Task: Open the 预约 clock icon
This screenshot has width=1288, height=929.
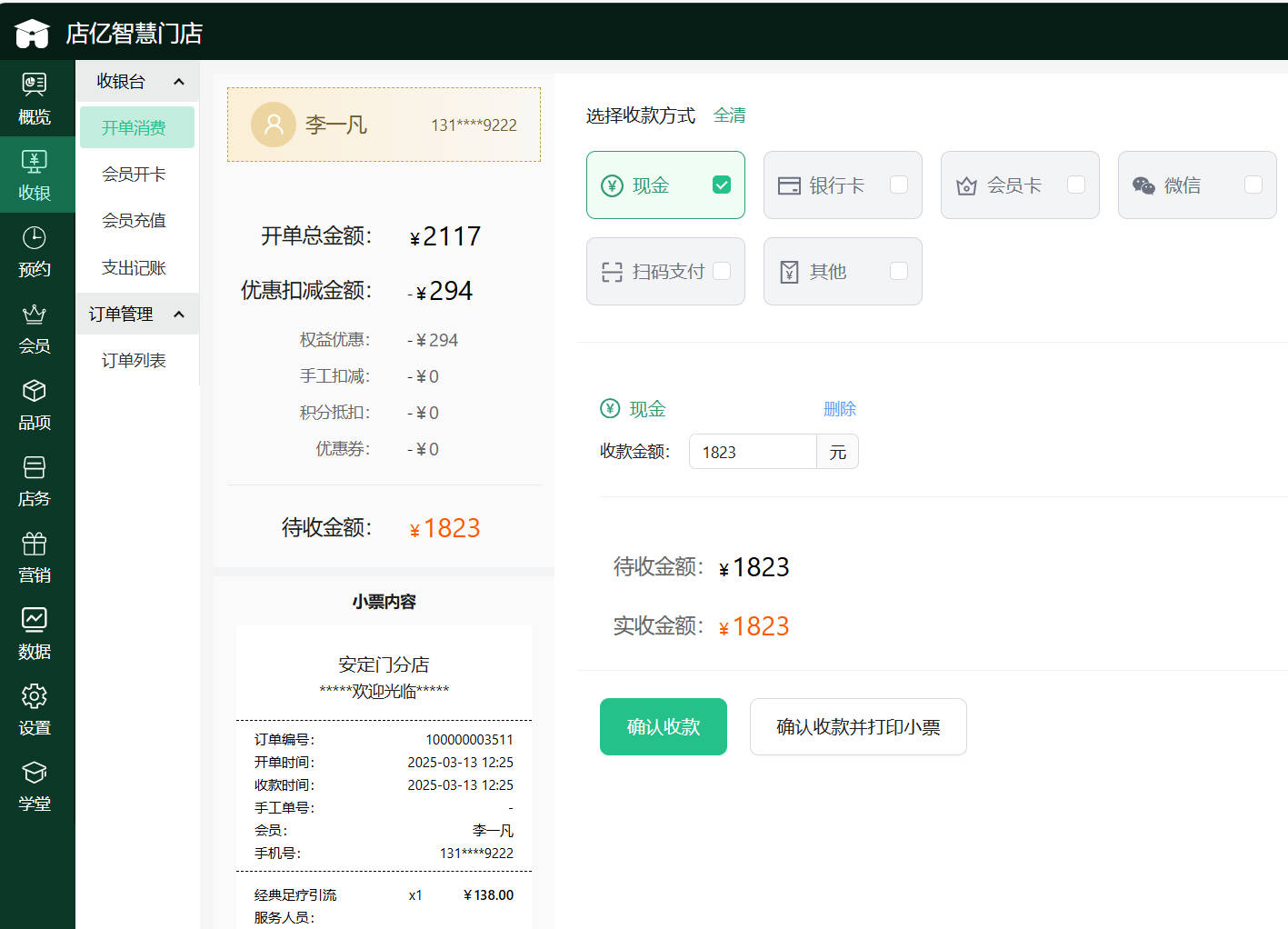Action: [35, 237]
